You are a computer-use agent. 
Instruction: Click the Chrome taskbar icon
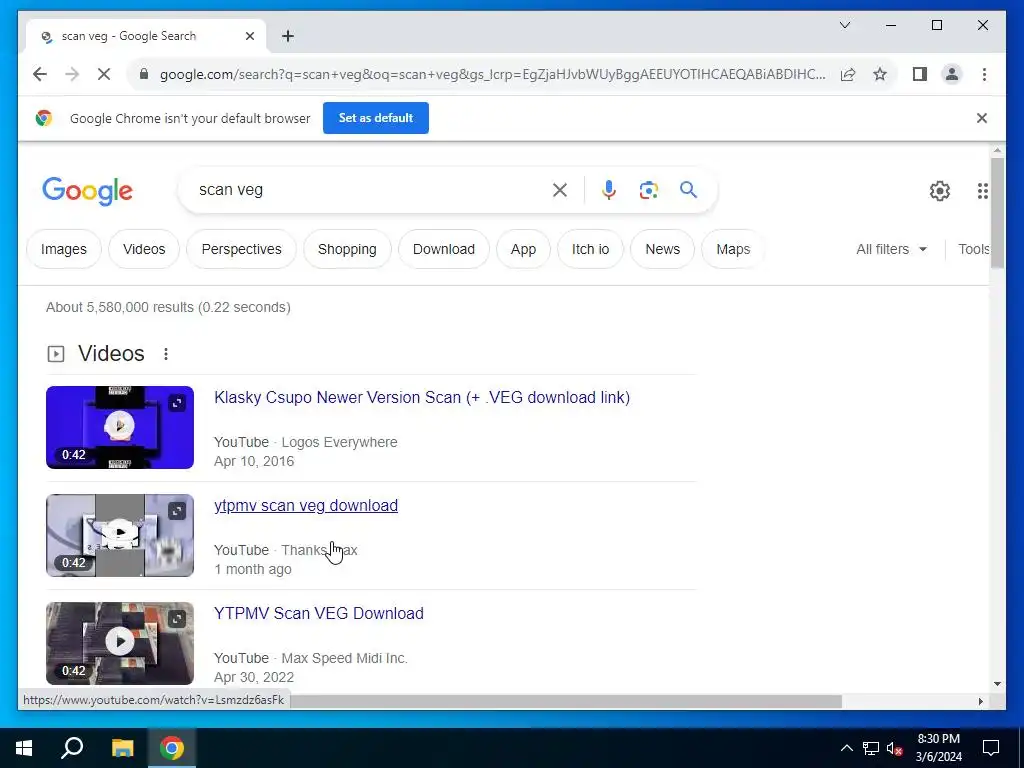[x=172, y=748]
